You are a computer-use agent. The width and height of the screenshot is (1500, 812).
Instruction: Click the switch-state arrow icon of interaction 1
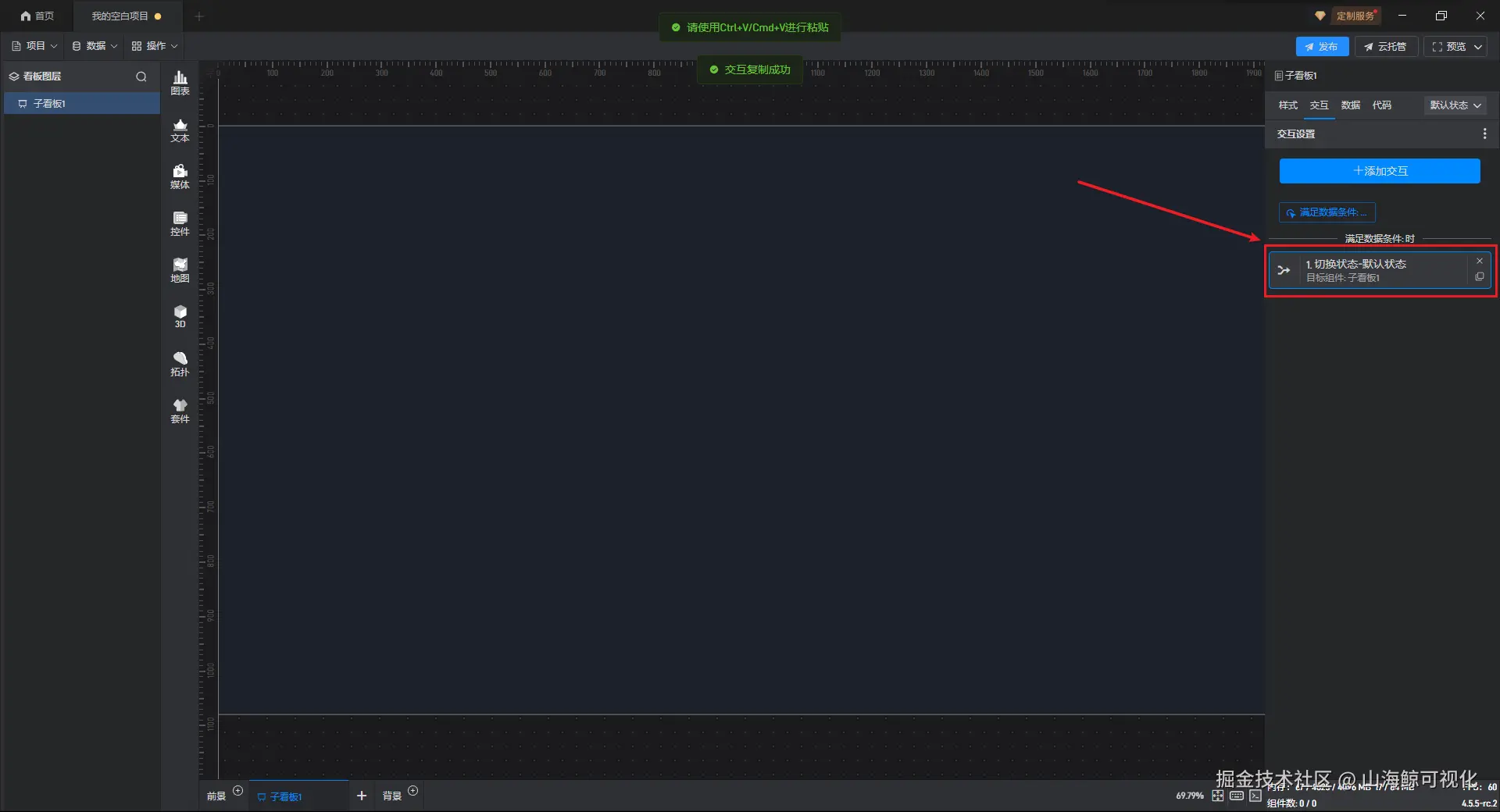pyautogui.click(x=1284, y=270)
